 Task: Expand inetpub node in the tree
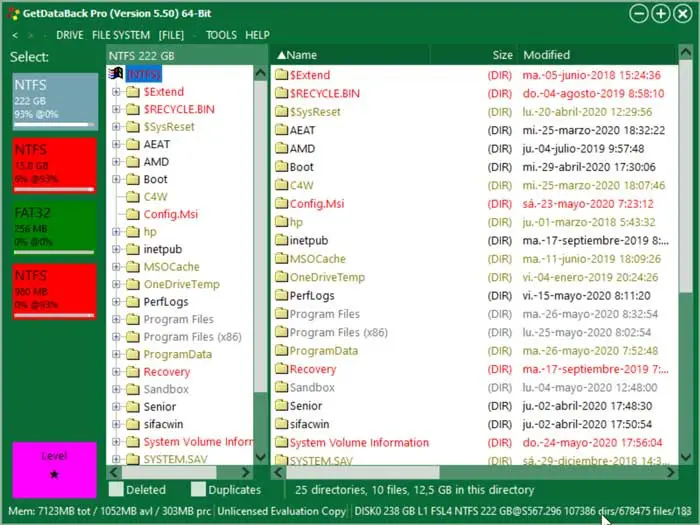(116, 249)
